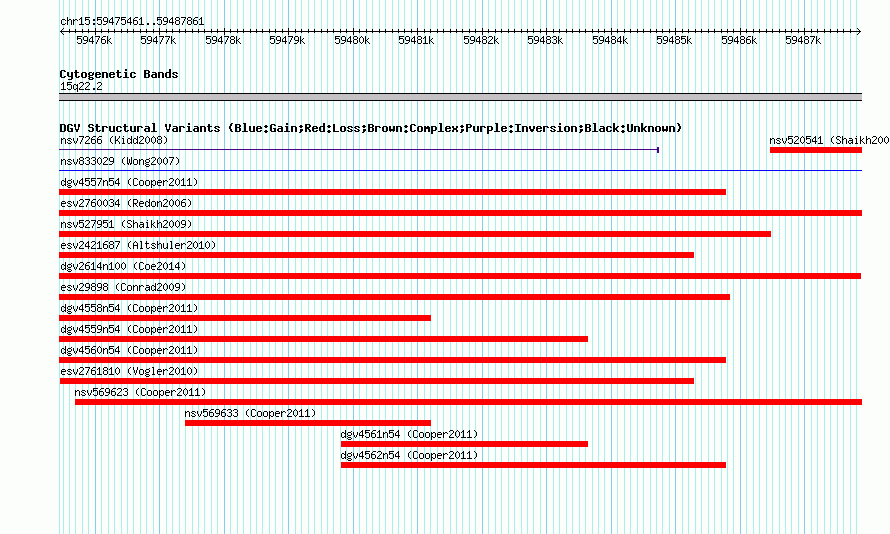890x534 pixels.
Task: Select the red bar under dgv4562n54
Action: pos(534,465)
